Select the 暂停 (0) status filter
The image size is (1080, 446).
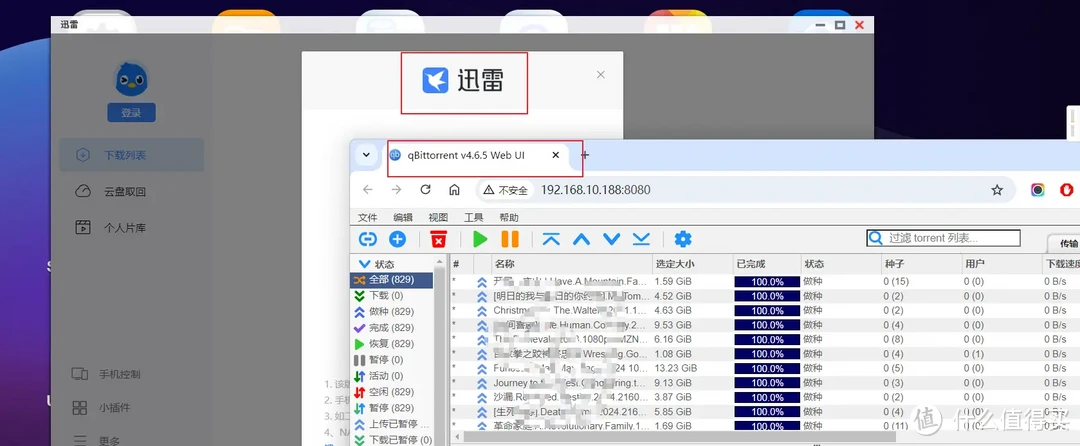392,360
